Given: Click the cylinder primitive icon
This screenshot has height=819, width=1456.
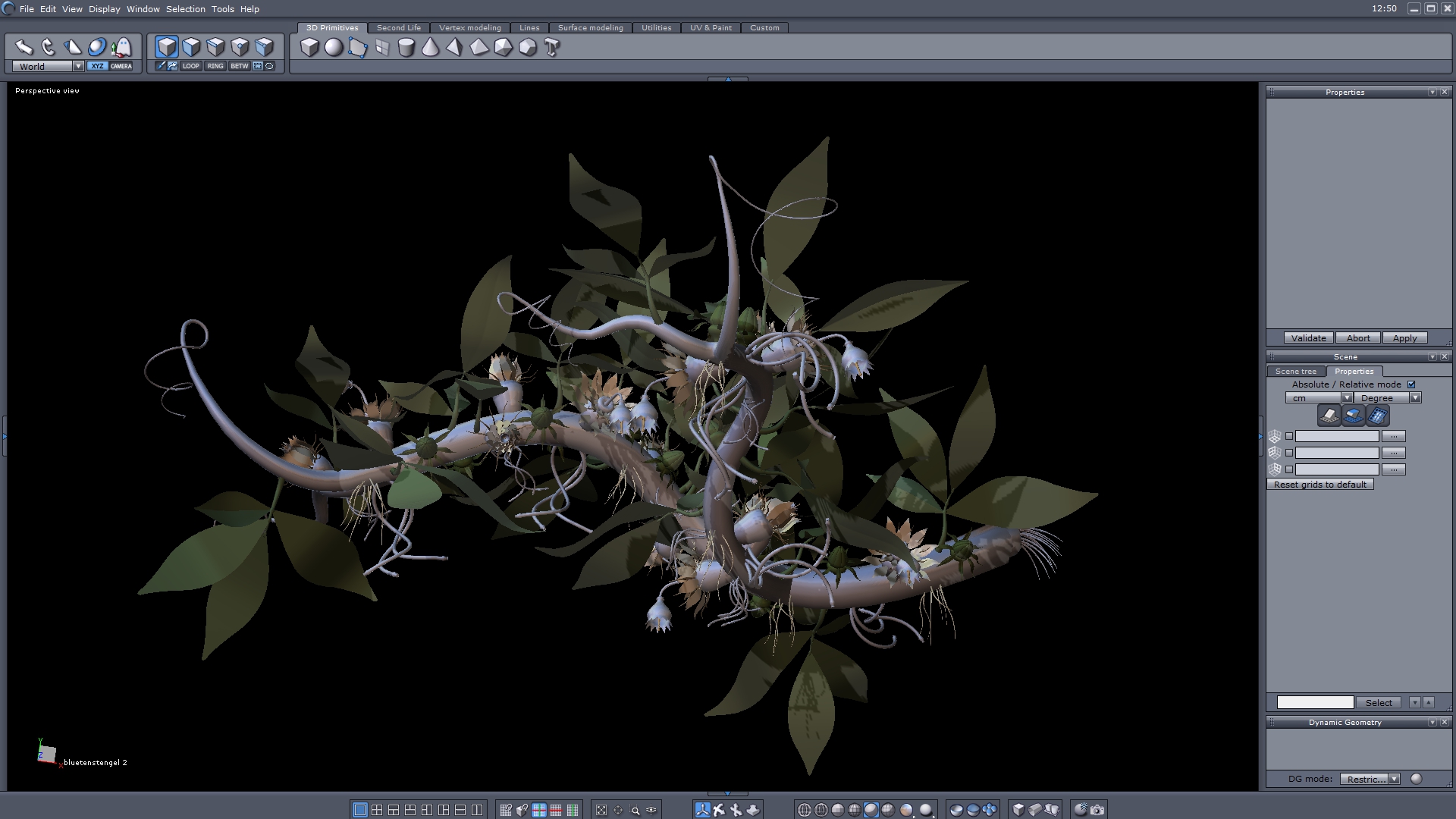Looking at the screenshot, I should pyautogui.click(x=406, y=48).
